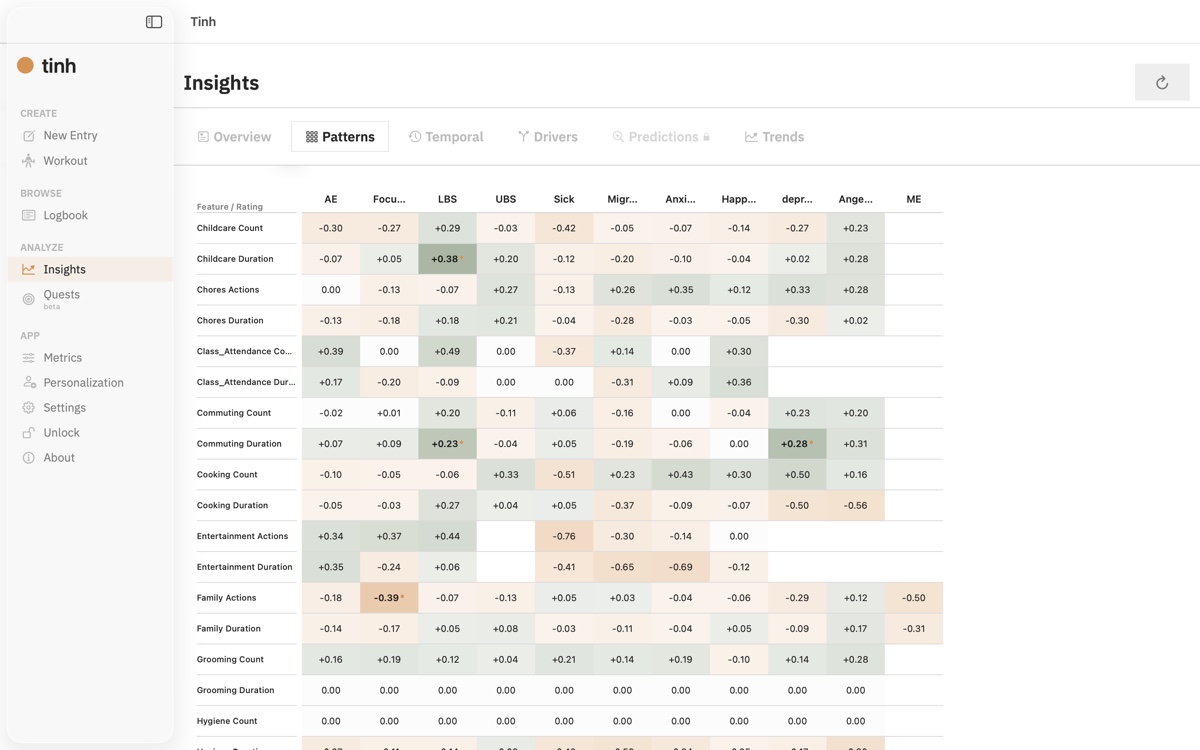This screenshot has height=750, width=1200.
Task: Click the Predictions magnifier icon
Action: [618, 137]
